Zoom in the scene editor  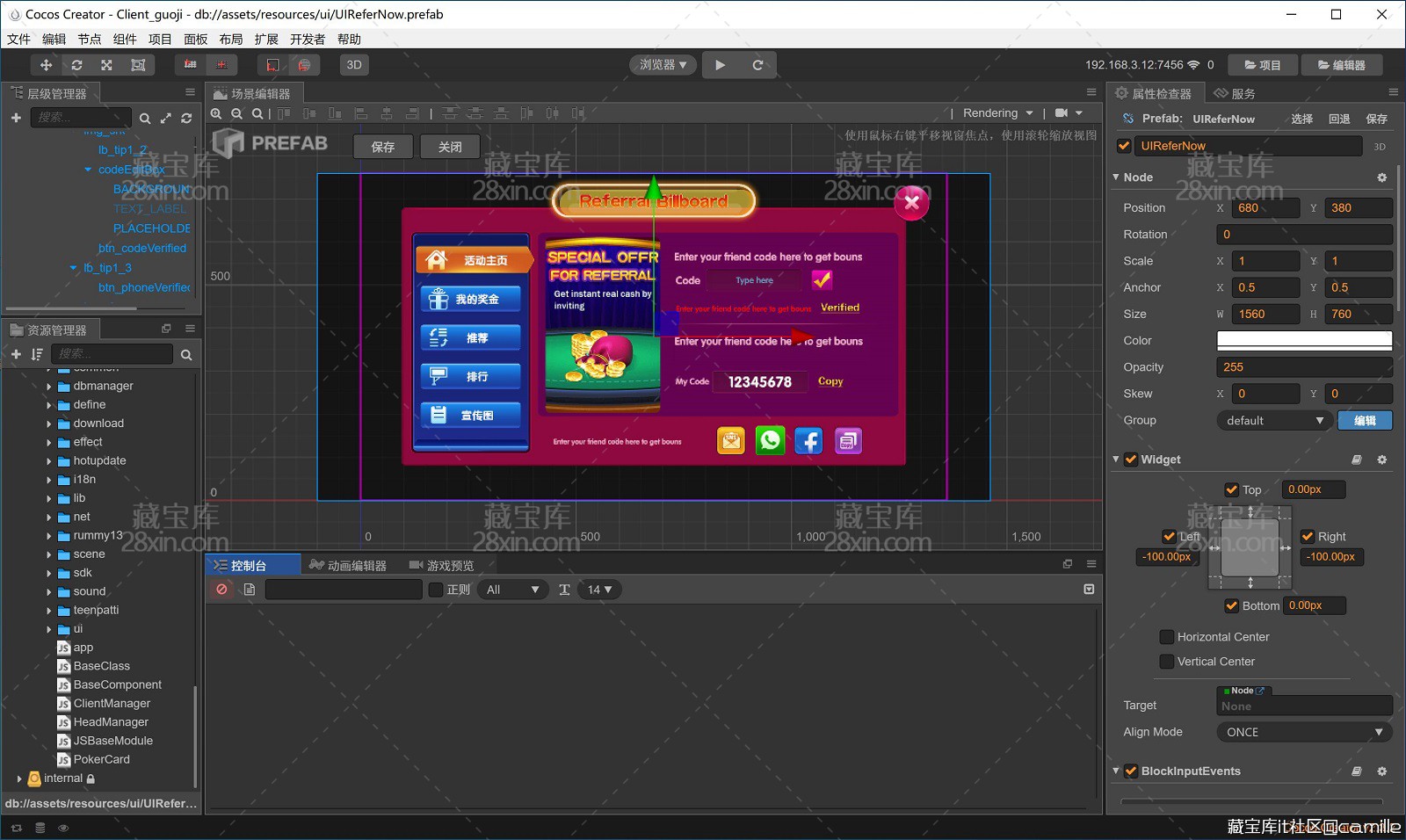coord(216,113)
